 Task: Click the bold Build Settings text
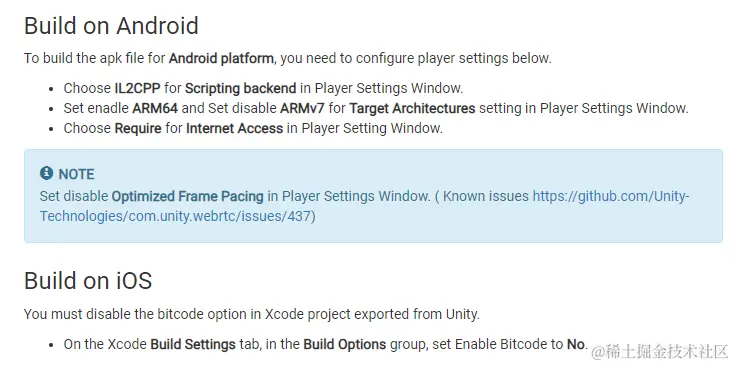(x=193, y=345)
